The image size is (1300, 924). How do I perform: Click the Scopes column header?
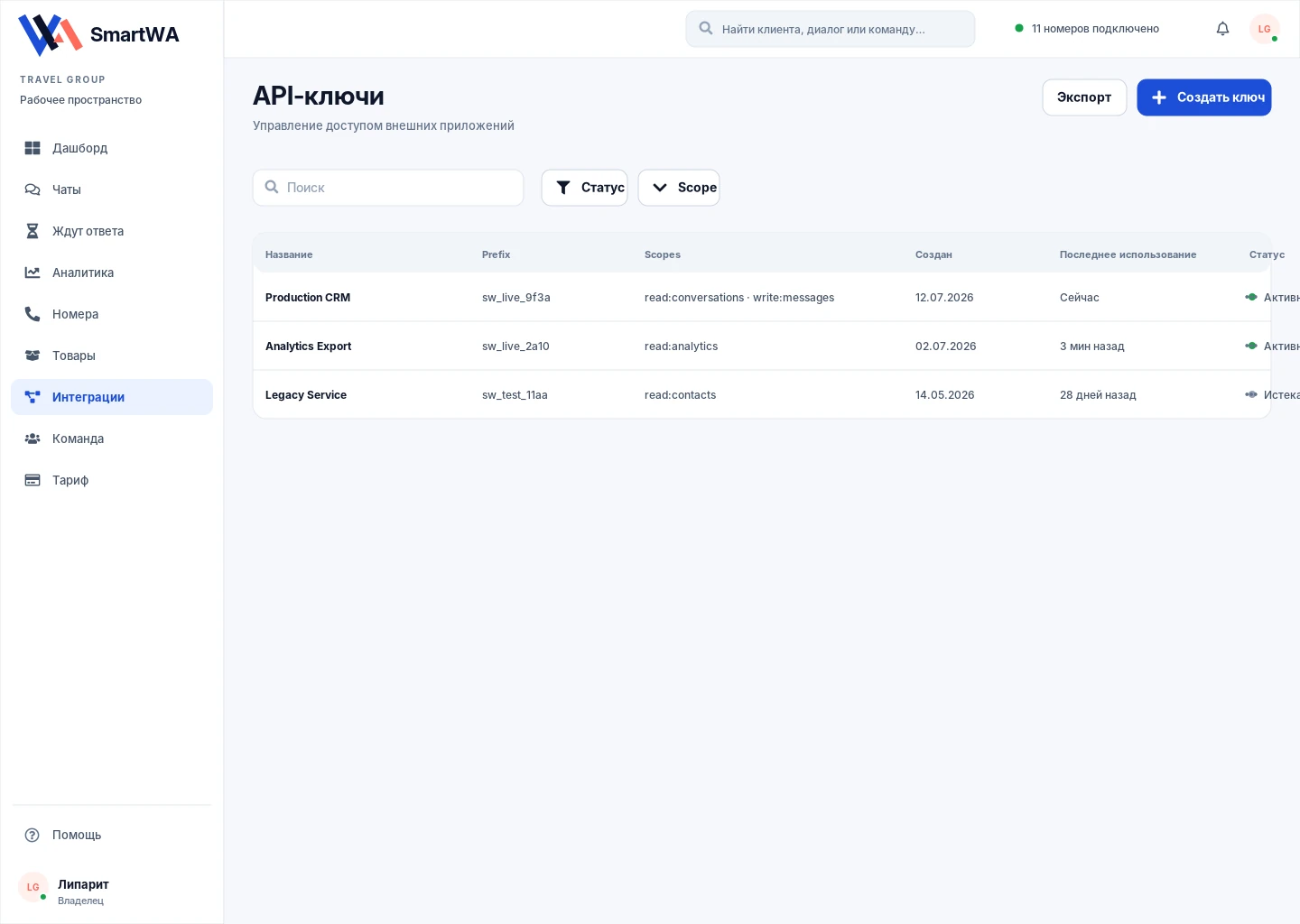[x=663, y=254]
